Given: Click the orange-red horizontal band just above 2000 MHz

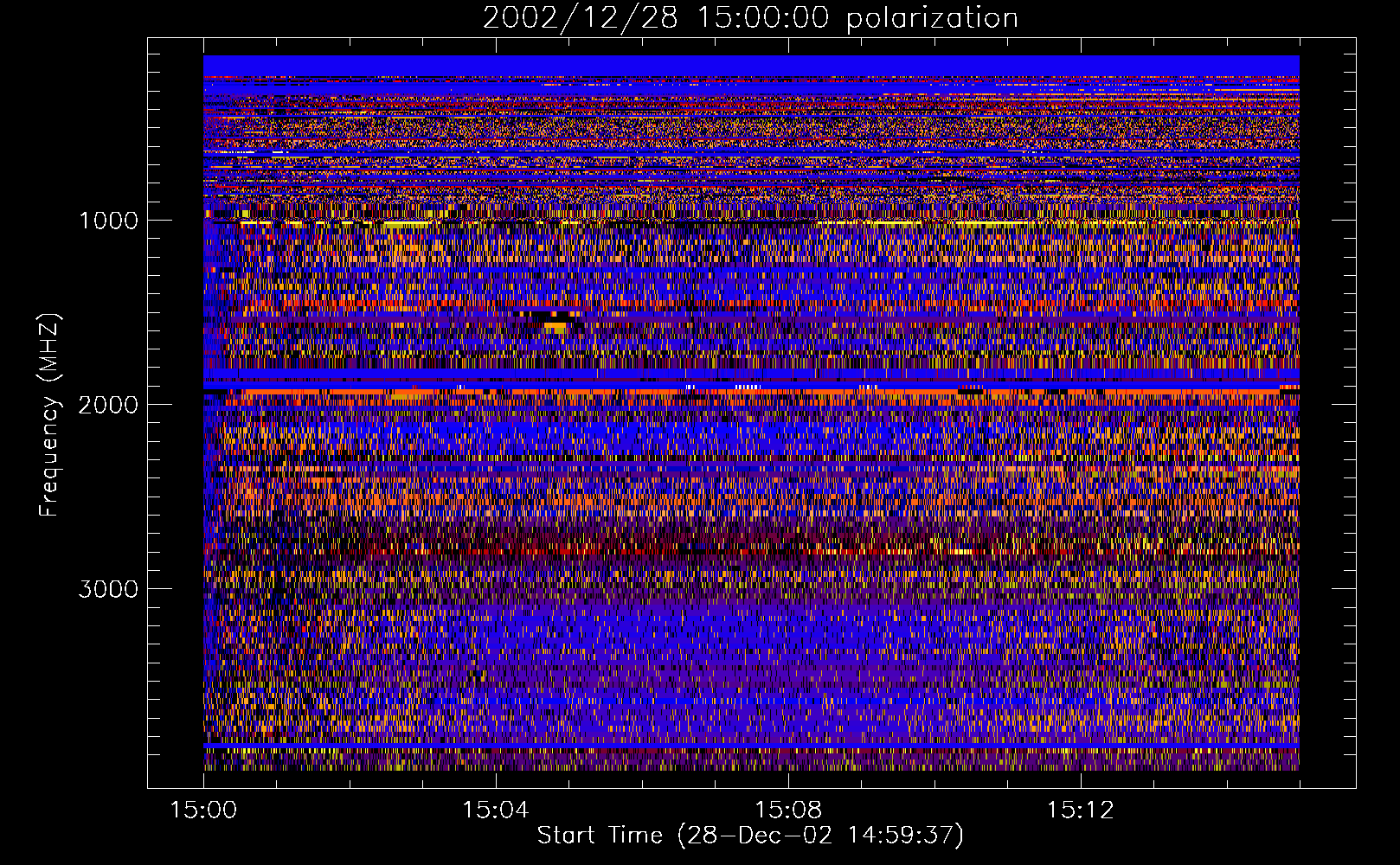Looking at the screenshot, I should [x=751, y=393].
